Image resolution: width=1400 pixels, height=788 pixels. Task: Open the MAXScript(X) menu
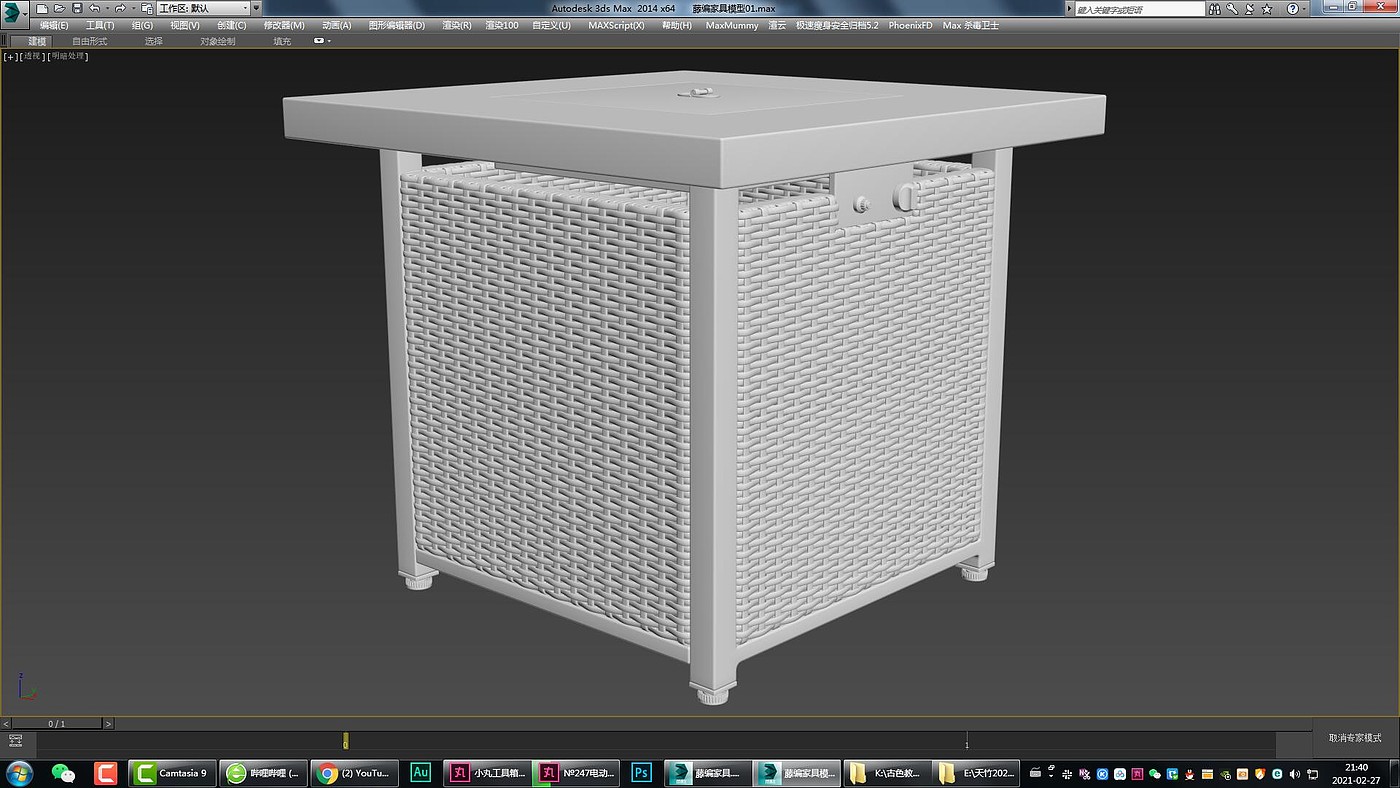pos(616,25)
